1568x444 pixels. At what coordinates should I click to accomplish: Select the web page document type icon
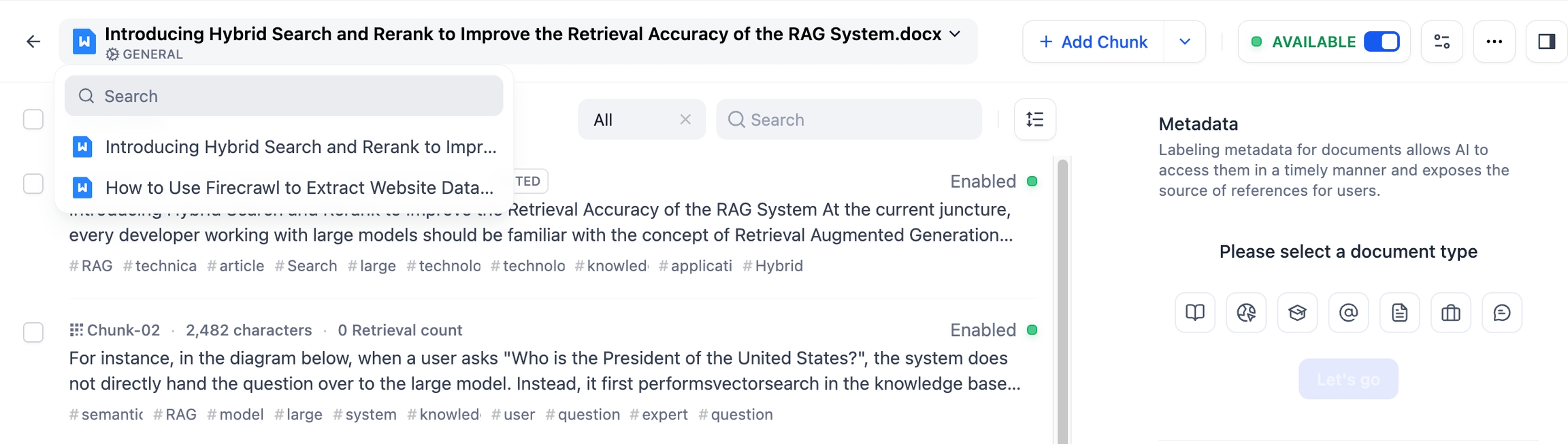click(x=1245, y=313)
